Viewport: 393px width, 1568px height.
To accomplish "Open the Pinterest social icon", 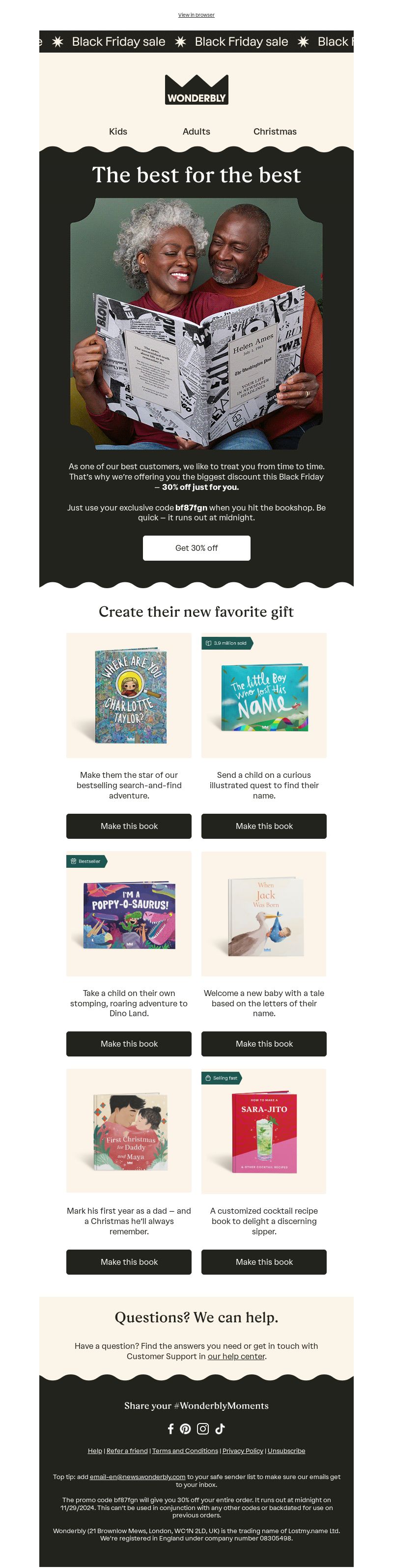I will [x=186, y=1428].
